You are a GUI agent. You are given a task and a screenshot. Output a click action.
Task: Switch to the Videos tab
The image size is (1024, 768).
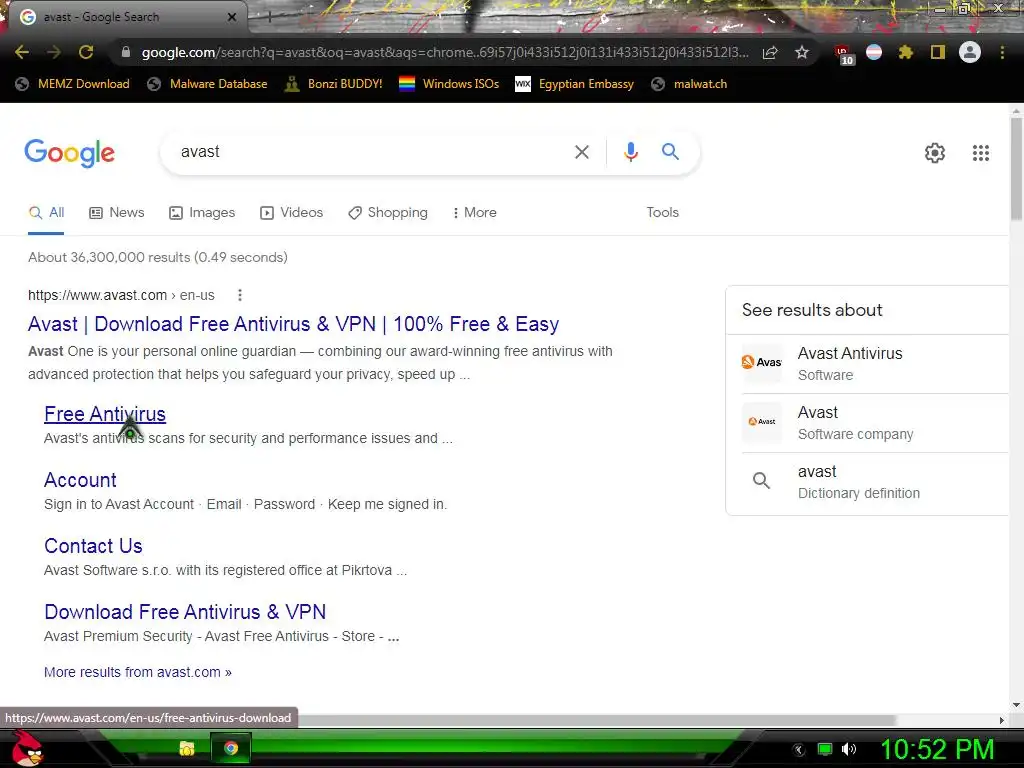click(x=291, y=212)
